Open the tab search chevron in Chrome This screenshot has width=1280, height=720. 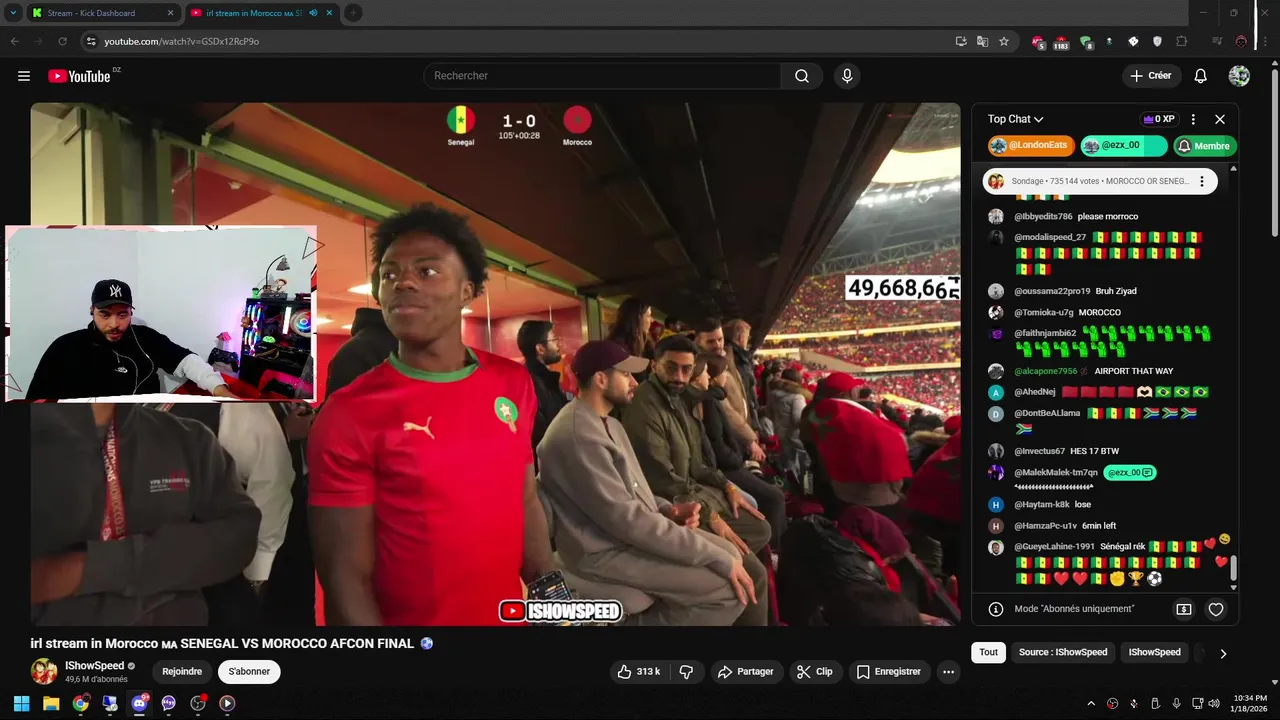pyautogui.click(x=13, y=13)
